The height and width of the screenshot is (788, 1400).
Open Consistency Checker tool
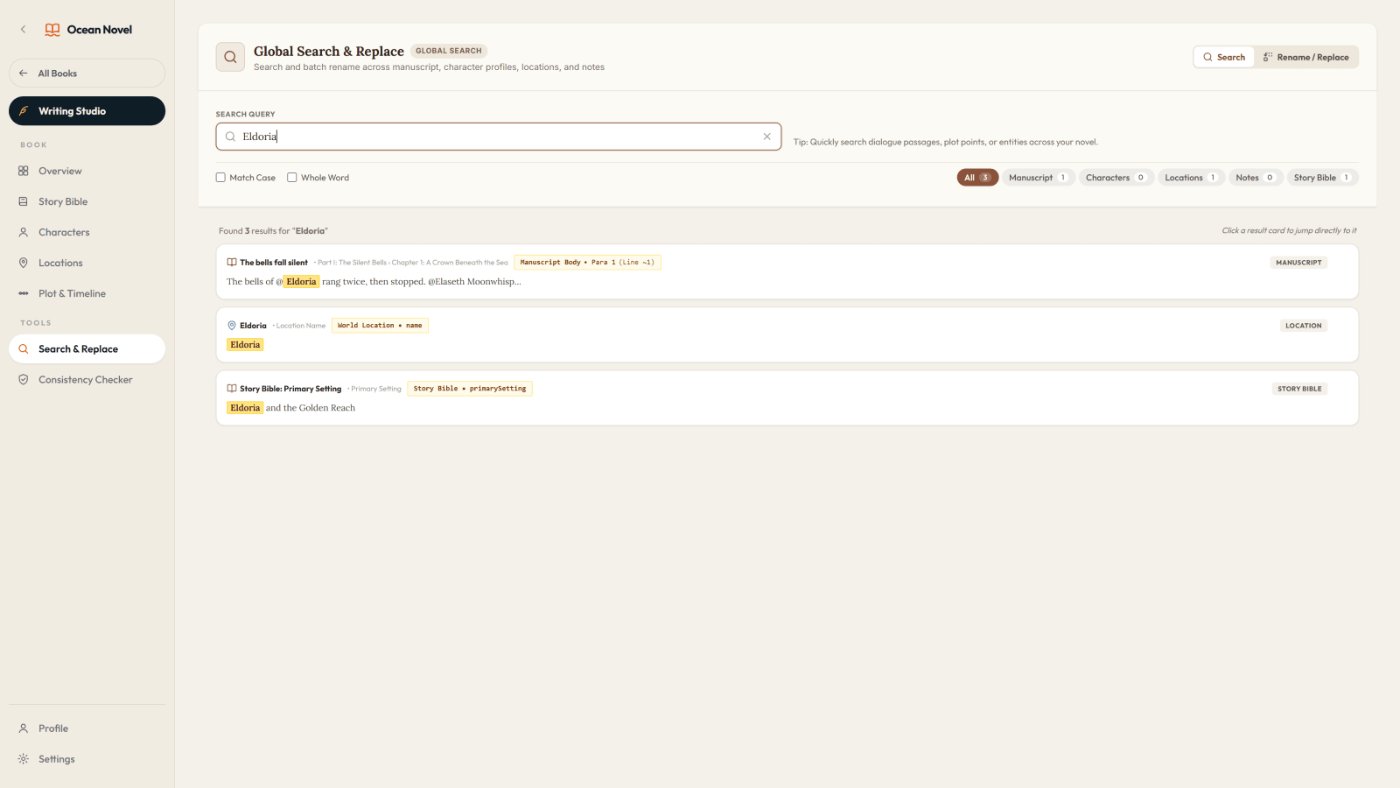(x=87, y=380)
